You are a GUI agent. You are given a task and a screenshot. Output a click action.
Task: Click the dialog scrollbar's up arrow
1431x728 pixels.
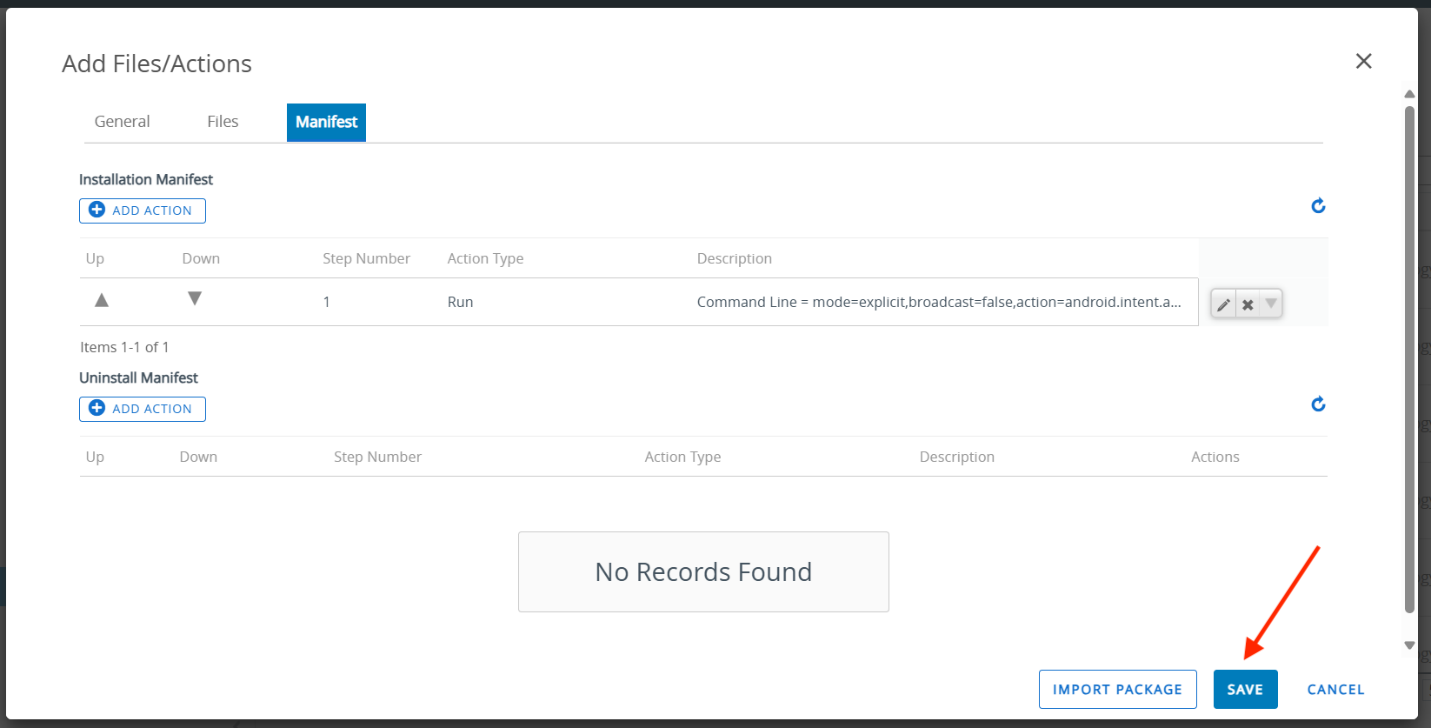pos(1410,94)
